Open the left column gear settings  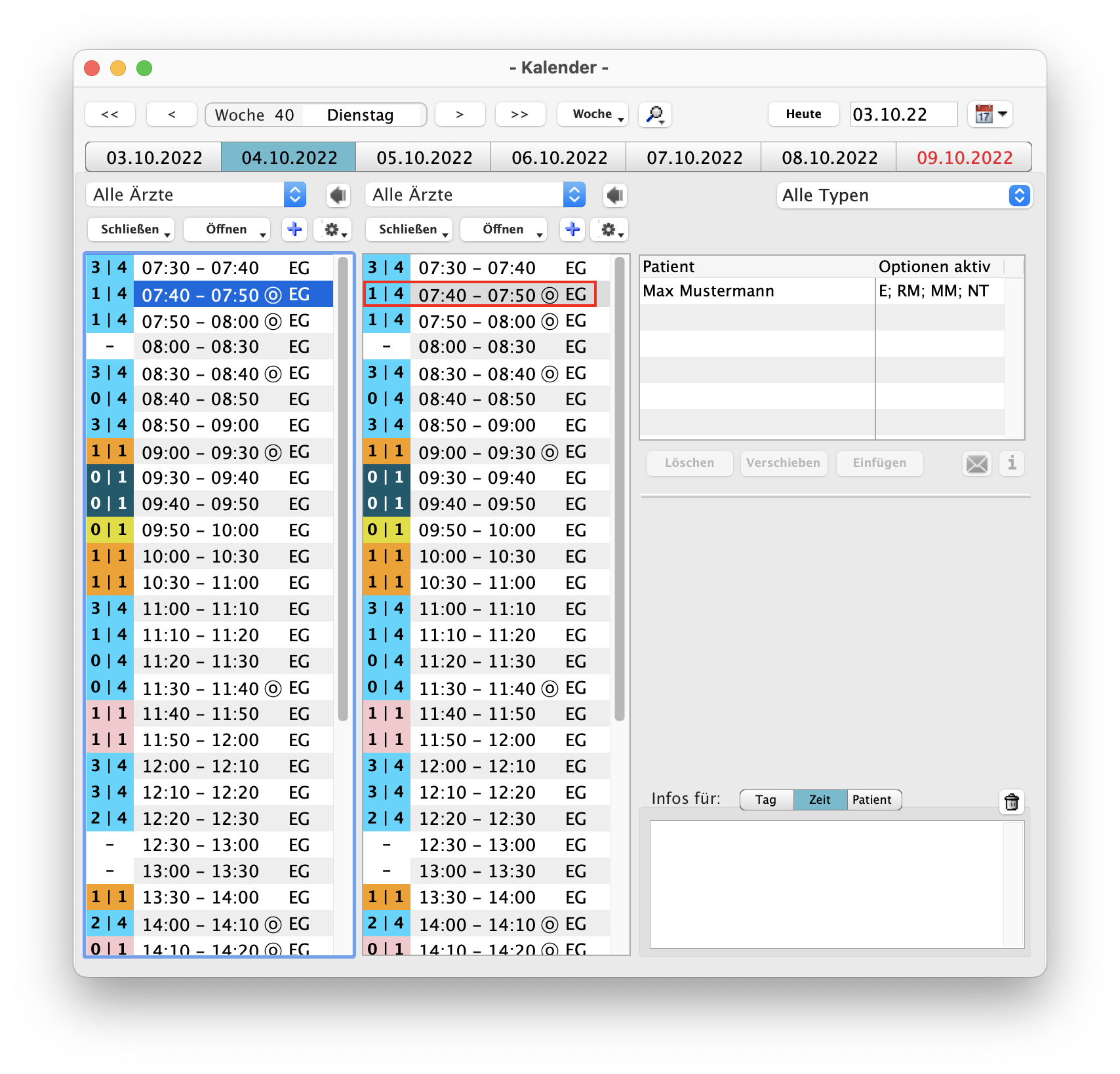(x=333, y=229)
